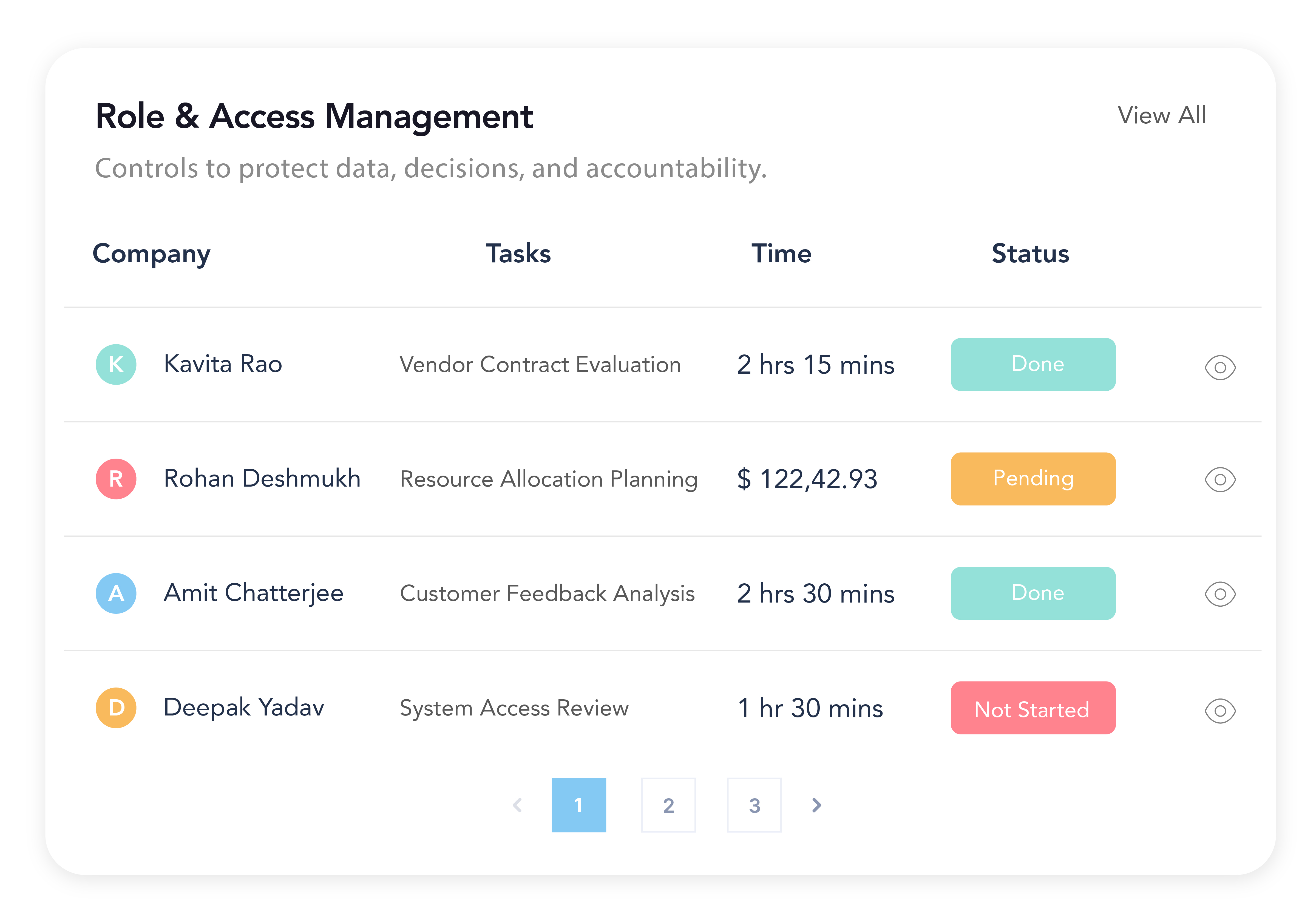1316x923 pixels.
Task: Click the Status column header
Action: [1030, 253]
